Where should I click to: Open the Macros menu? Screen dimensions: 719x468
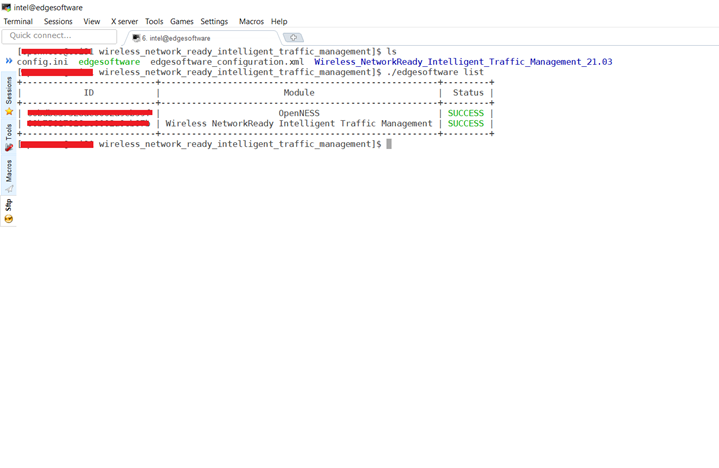click(251, 22)
